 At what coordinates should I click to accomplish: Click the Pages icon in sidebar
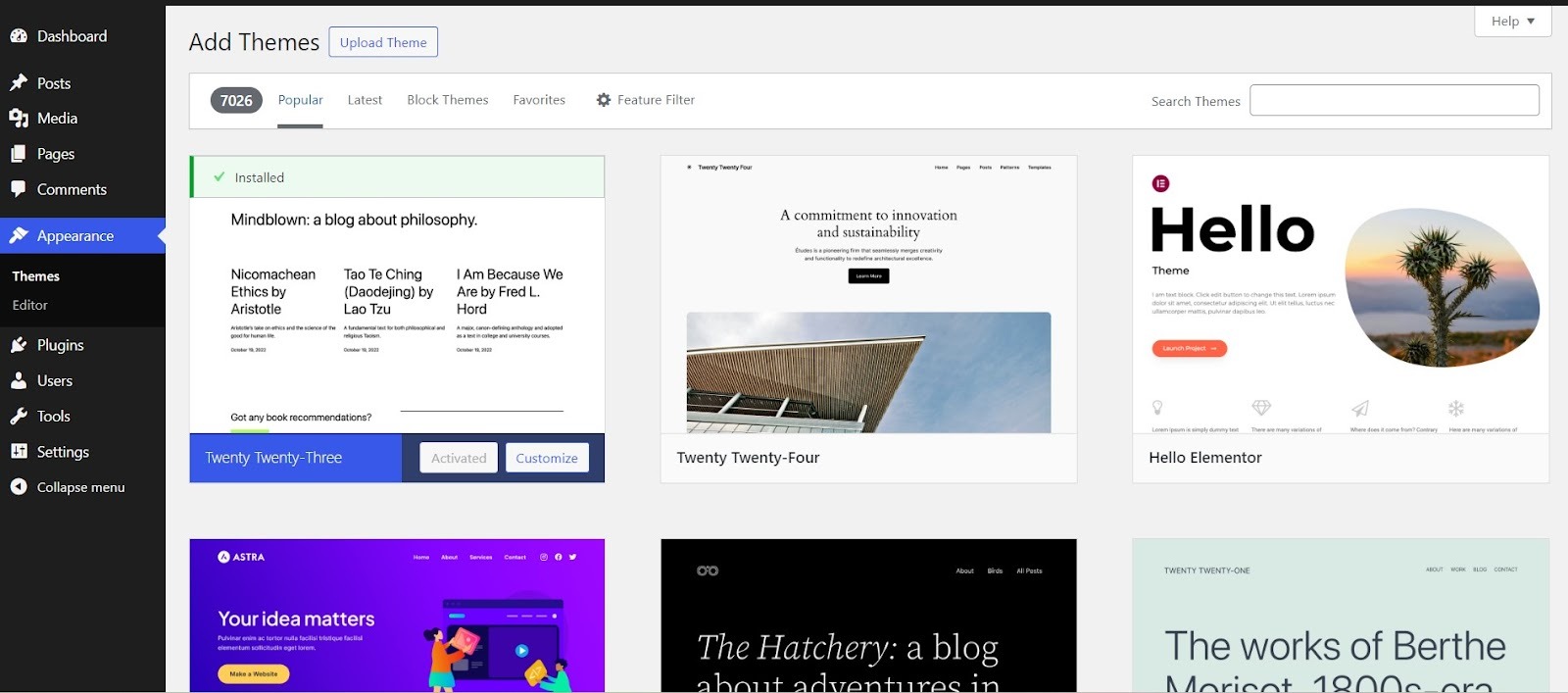[19, 154]
